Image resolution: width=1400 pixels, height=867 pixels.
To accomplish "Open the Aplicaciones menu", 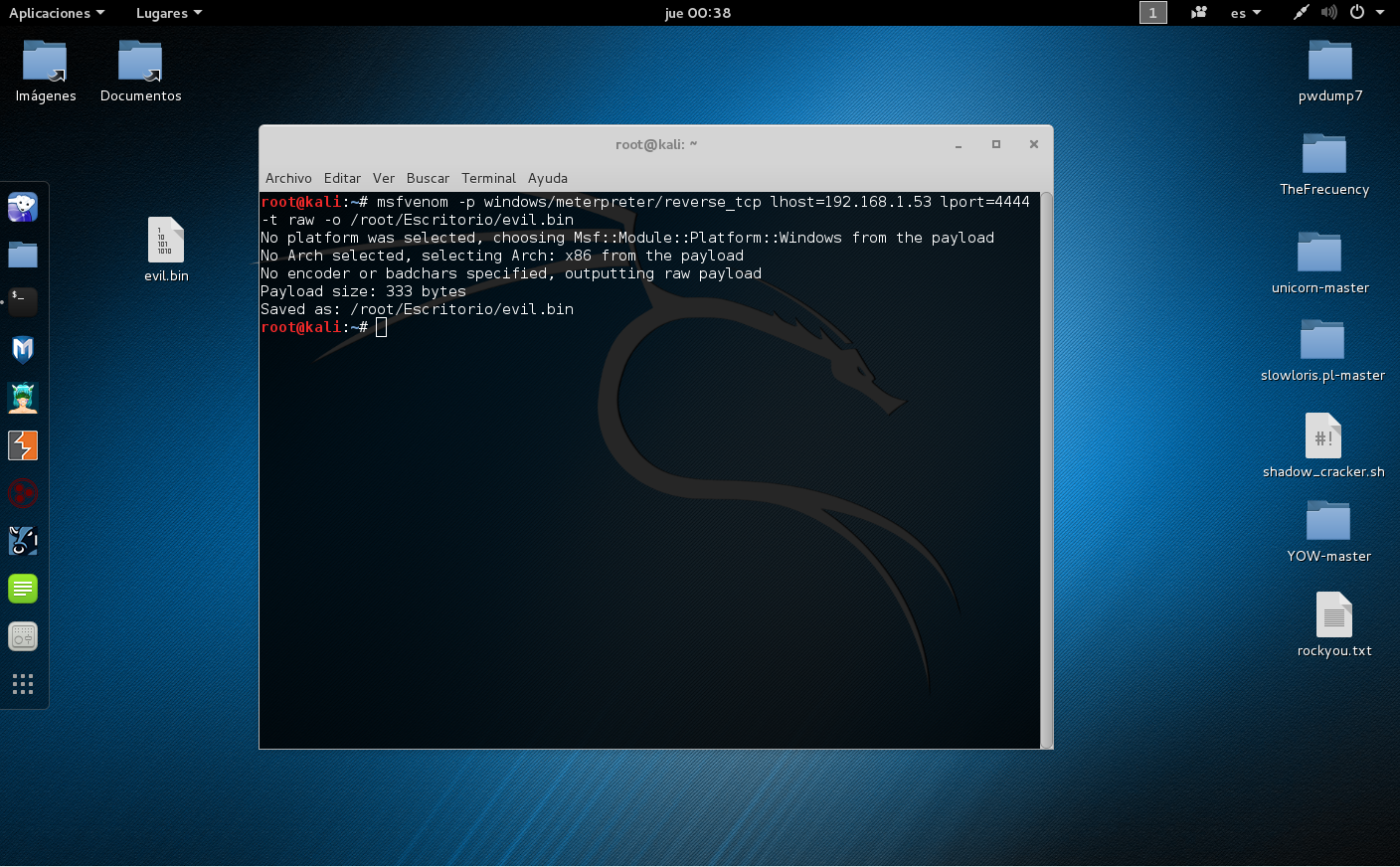I will tap(57, 13).
